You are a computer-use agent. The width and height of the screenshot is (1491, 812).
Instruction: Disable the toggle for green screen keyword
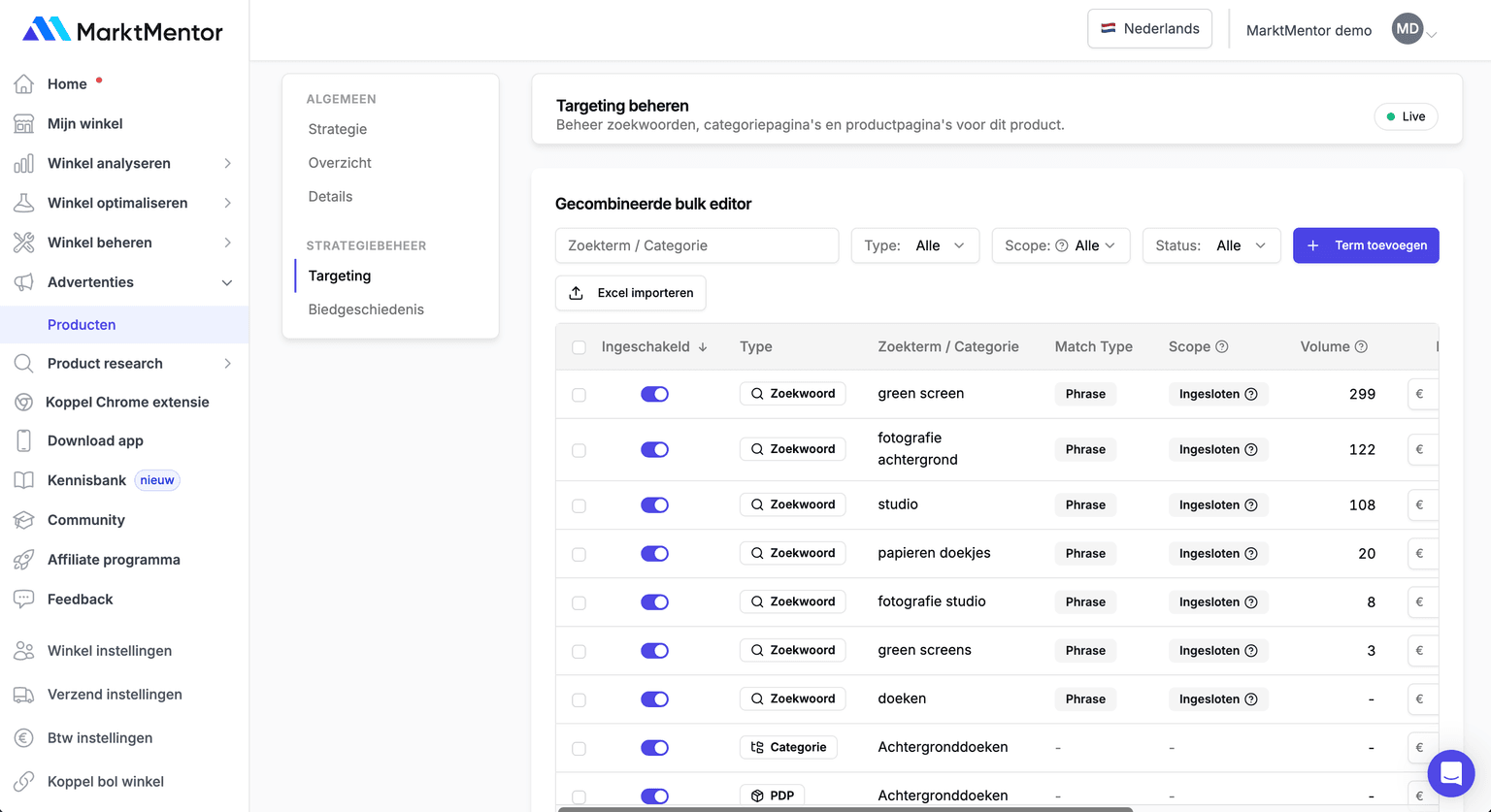[x=654, y=394]
